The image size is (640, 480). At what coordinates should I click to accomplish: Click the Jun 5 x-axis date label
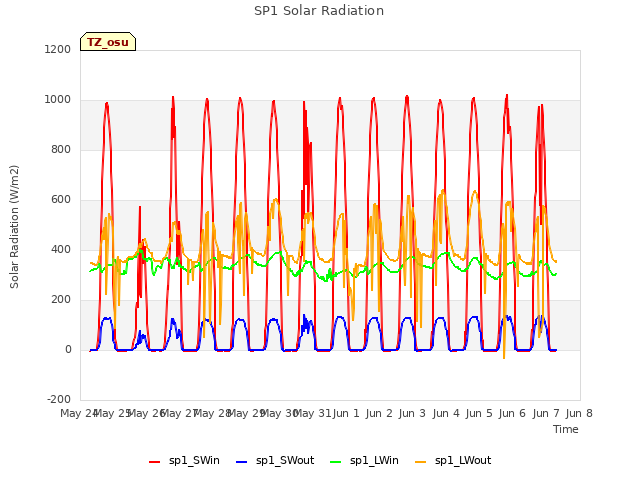coord(479,413)
